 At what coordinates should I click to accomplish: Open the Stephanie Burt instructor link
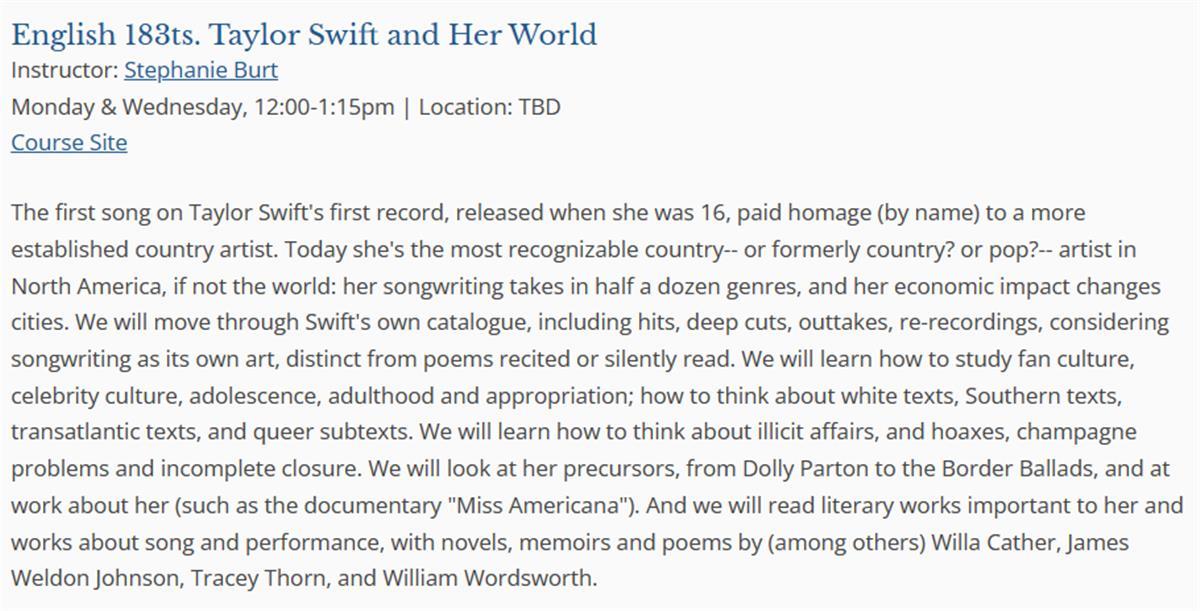click(201, 70)
